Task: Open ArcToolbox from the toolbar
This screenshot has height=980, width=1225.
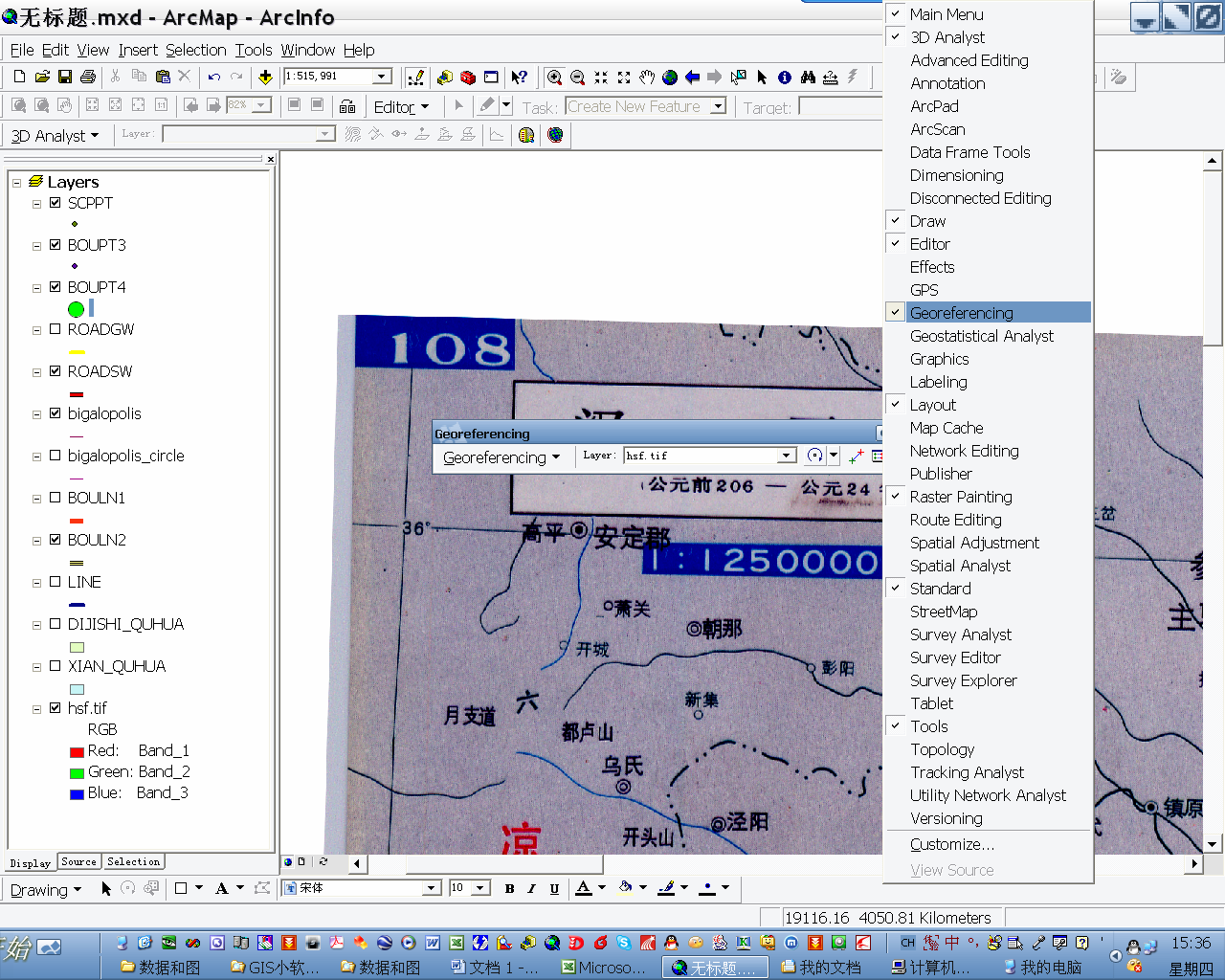Action: [466, 78]
